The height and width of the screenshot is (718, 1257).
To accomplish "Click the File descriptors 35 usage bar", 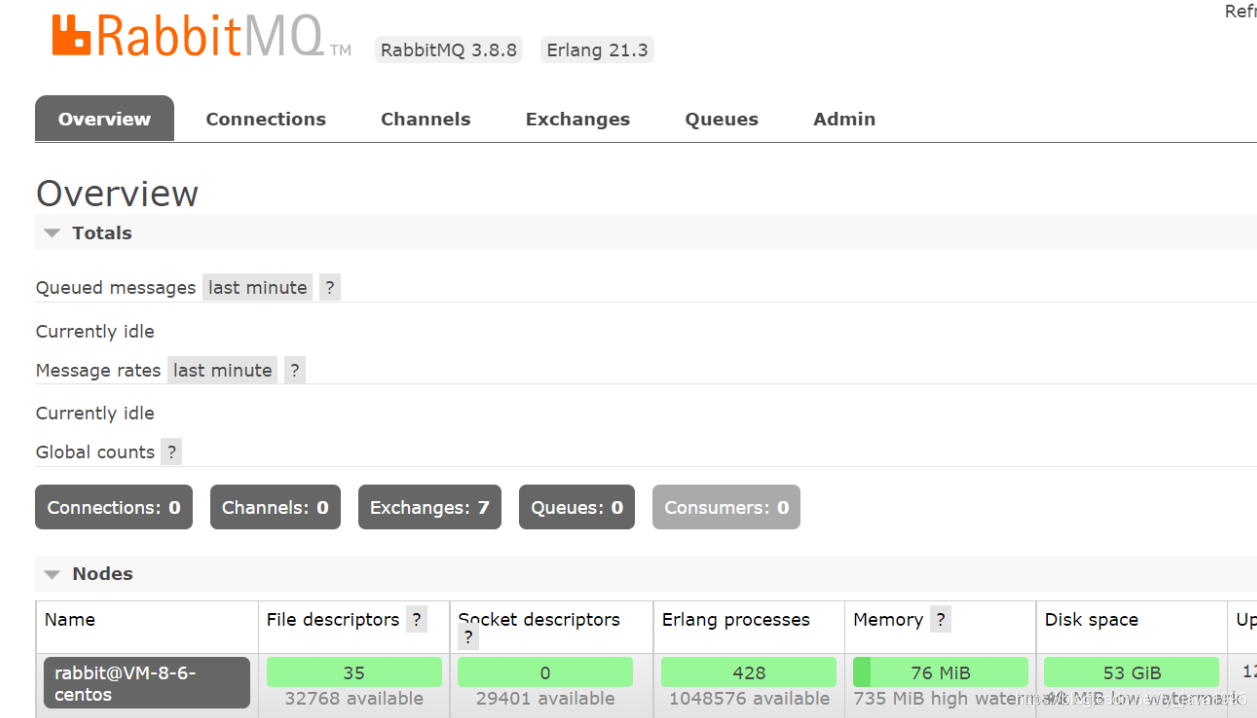I will tap(354, 673).
